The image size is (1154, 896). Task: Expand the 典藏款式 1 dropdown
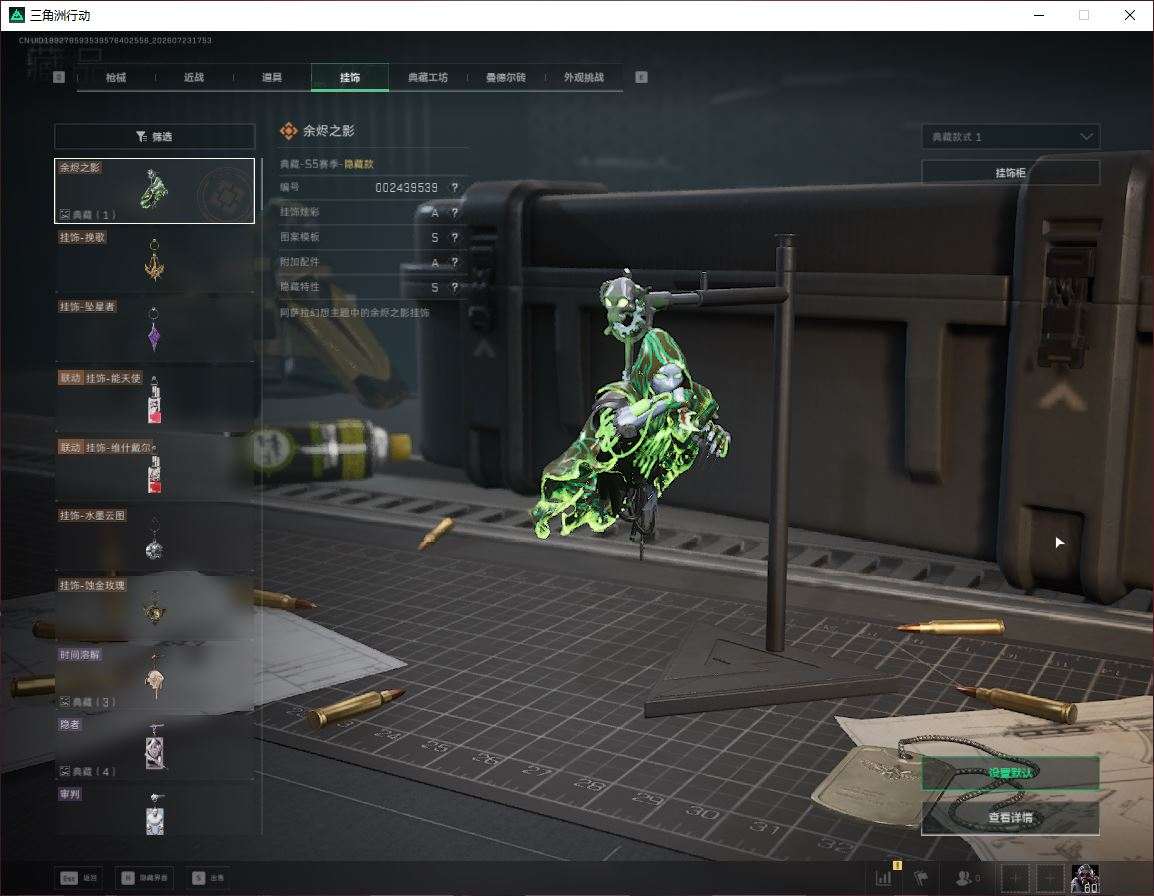(1010, 137)
